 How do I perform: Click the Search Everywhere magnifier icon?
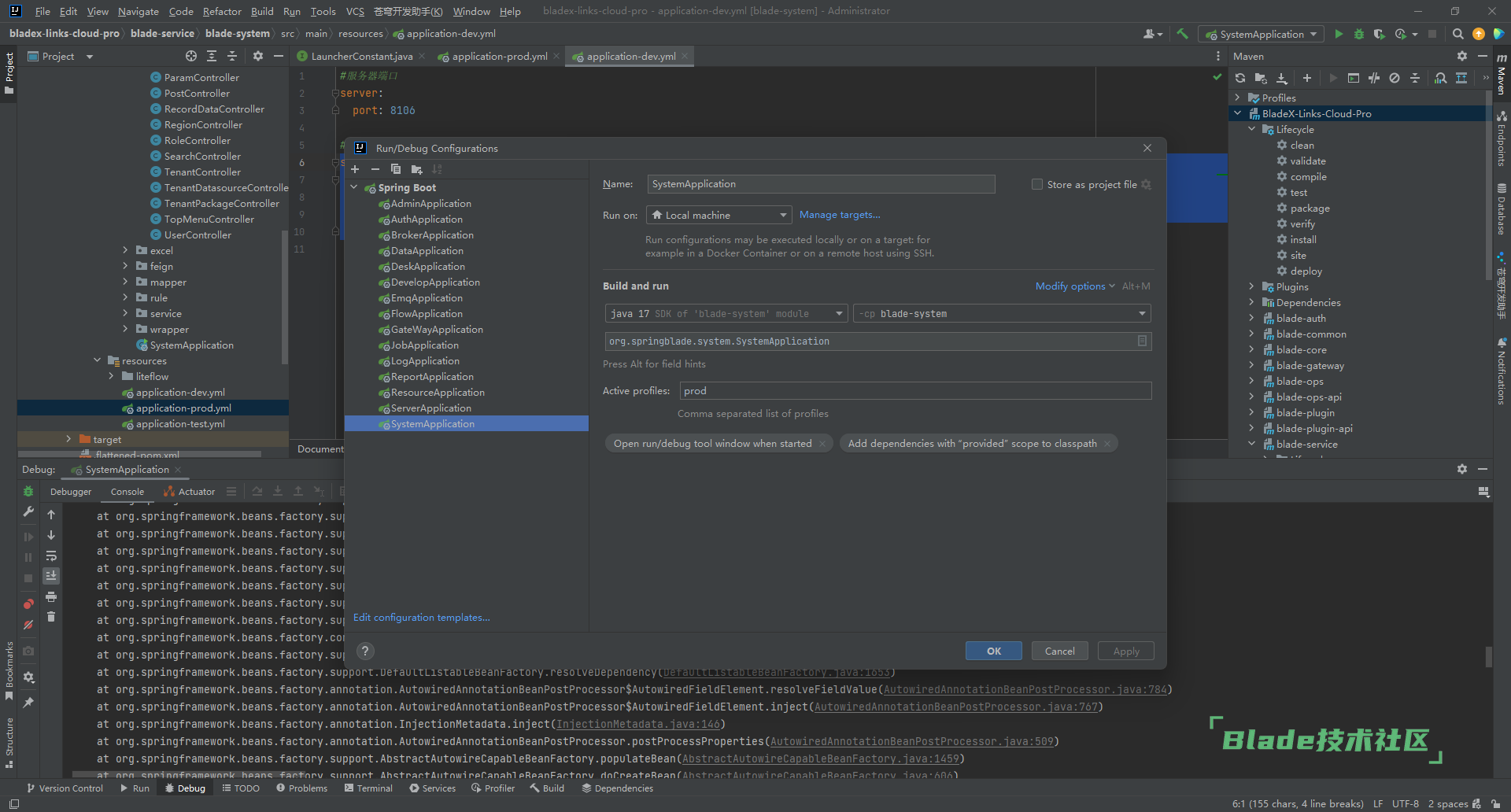[1457, 34]
